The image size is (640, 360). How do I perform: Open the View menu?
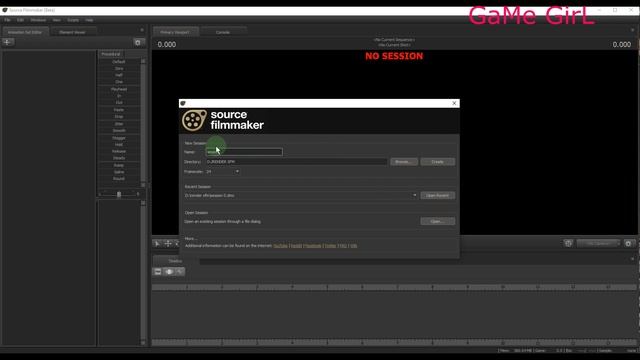56,20
